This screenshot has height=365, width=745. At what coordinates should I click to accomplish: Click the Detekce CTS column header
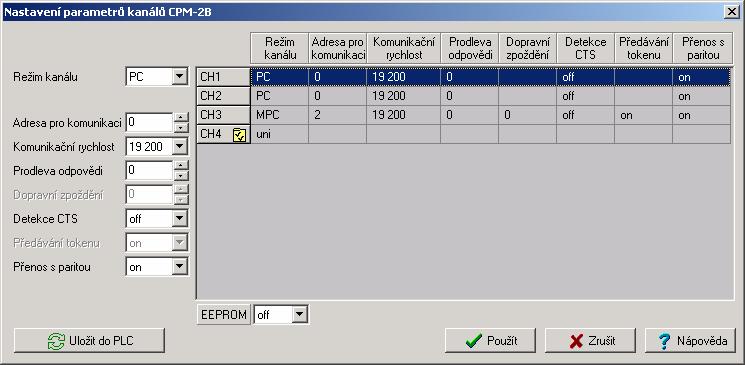pos(585,48)
